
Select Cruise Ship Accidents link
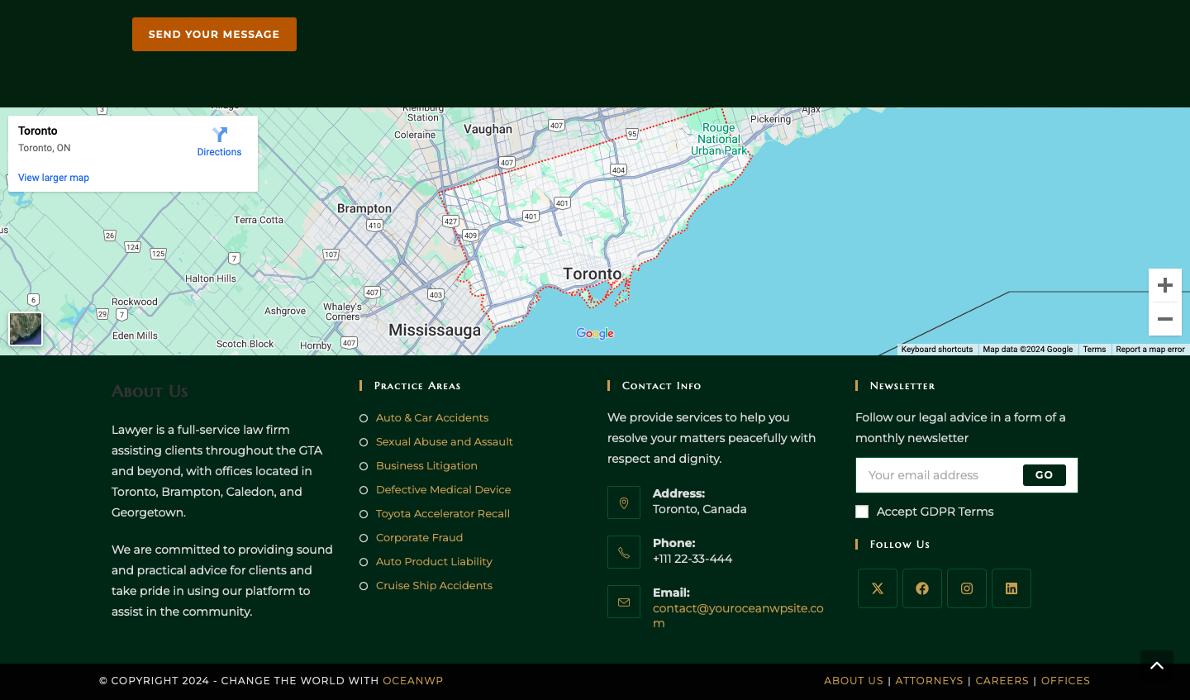click(x=434, y=586)
